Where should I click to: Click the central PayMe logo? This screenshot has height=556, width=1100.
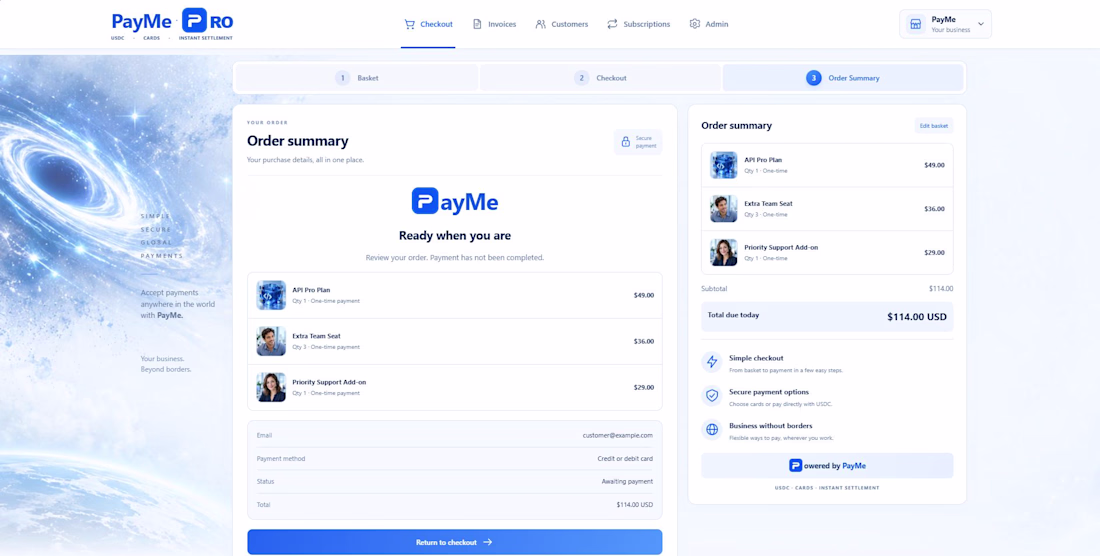pyautogui.click(x=455, y=201)
